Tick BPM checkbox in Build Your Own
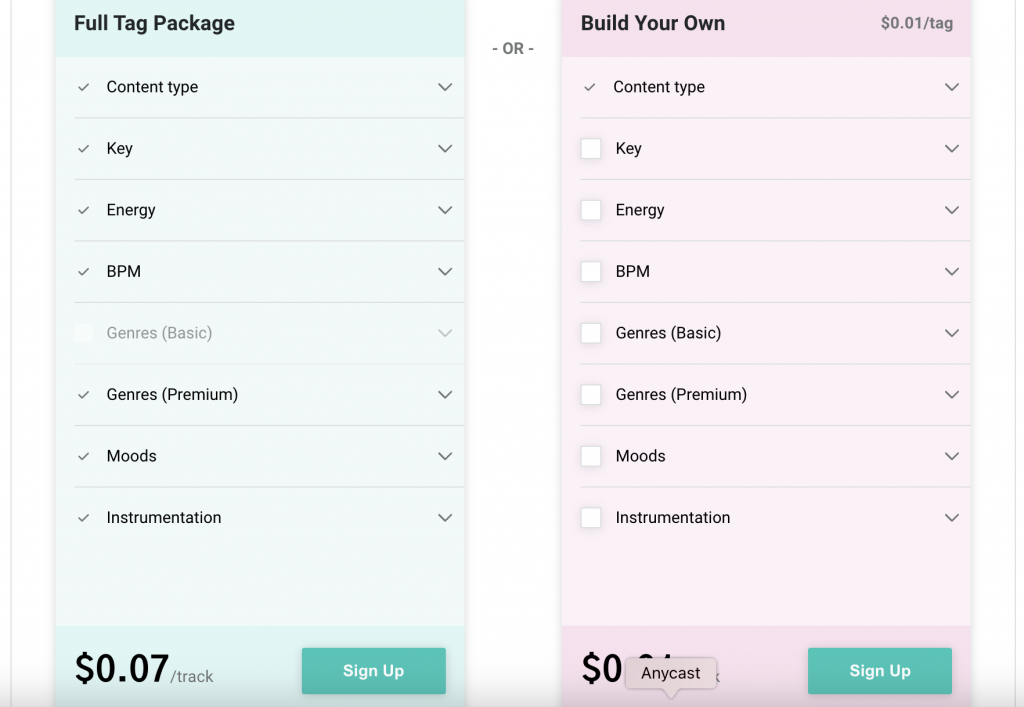 point(591,272)
